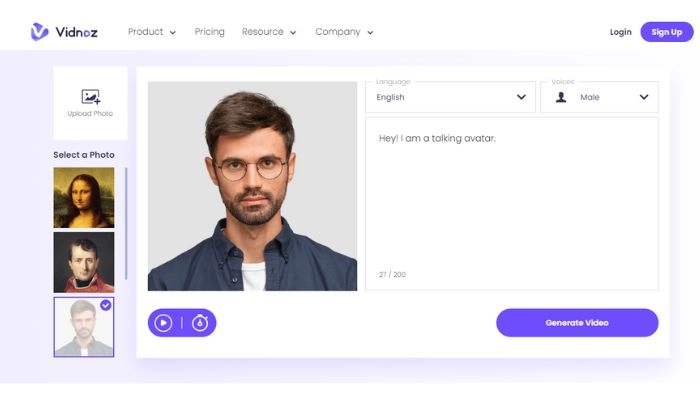Expand the Company menu
700x400 pixels.
344,32
